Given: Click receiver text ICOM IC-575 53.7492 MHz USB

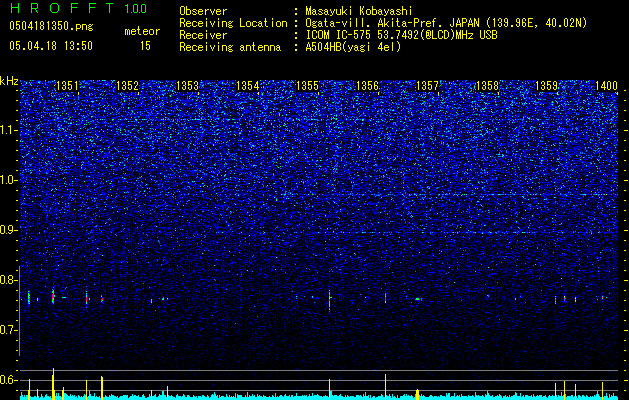Looking at the screenshot, I should (x=401, y=35).
